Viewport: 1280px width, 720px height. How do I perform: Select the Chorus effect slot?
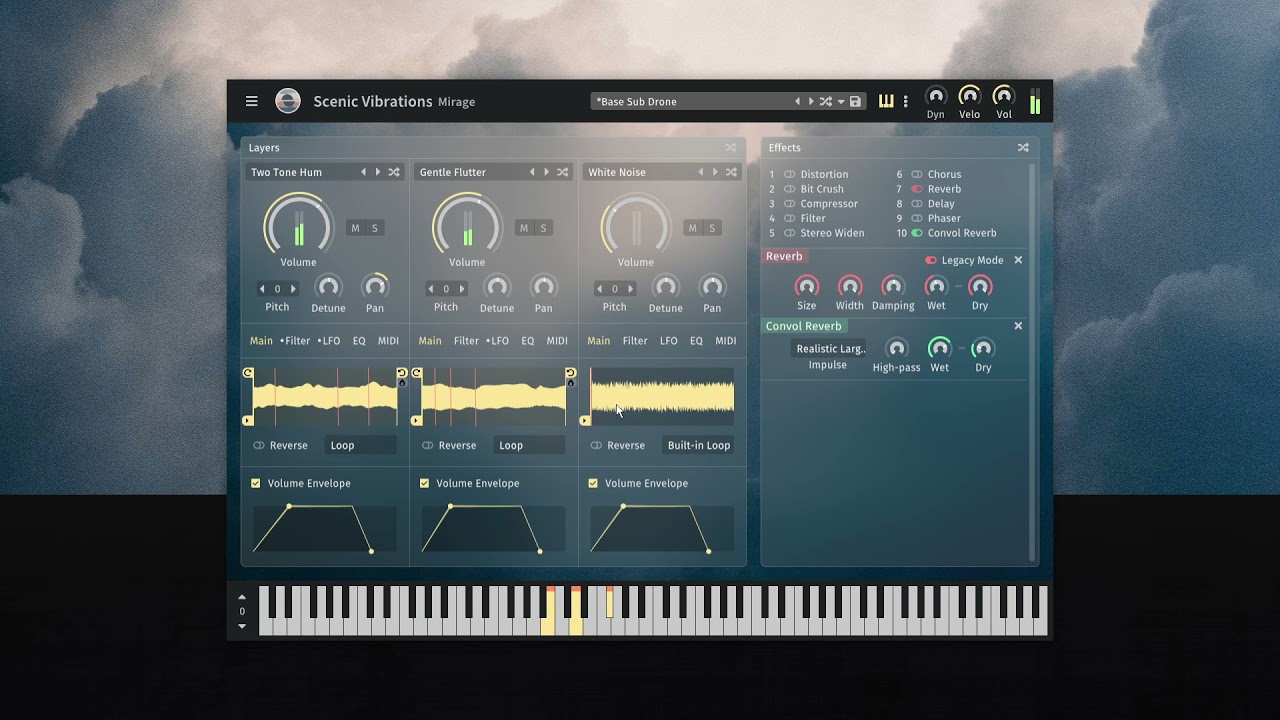point(943,174)
